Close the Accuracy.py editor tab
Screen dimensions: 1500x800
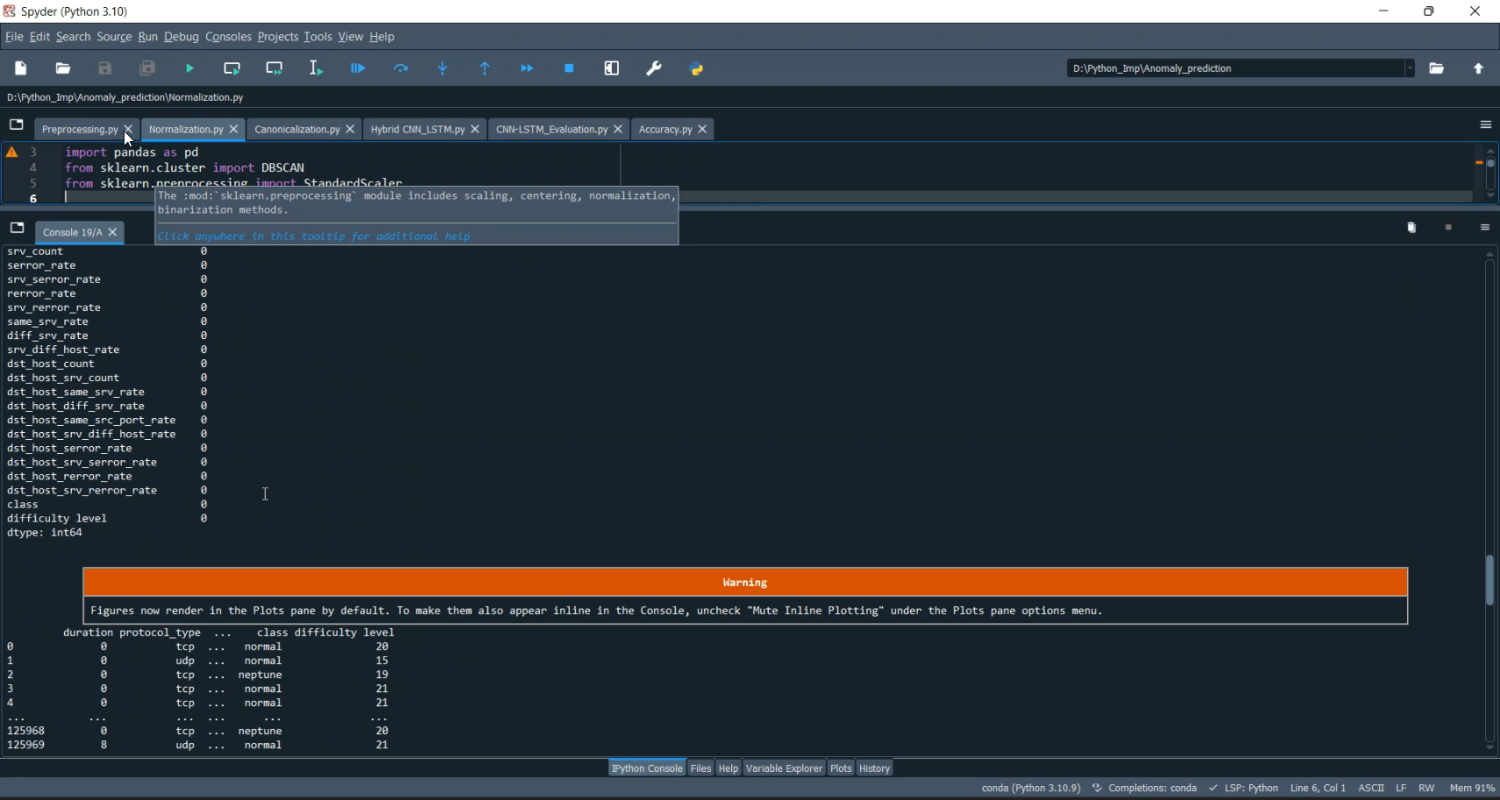703,129
